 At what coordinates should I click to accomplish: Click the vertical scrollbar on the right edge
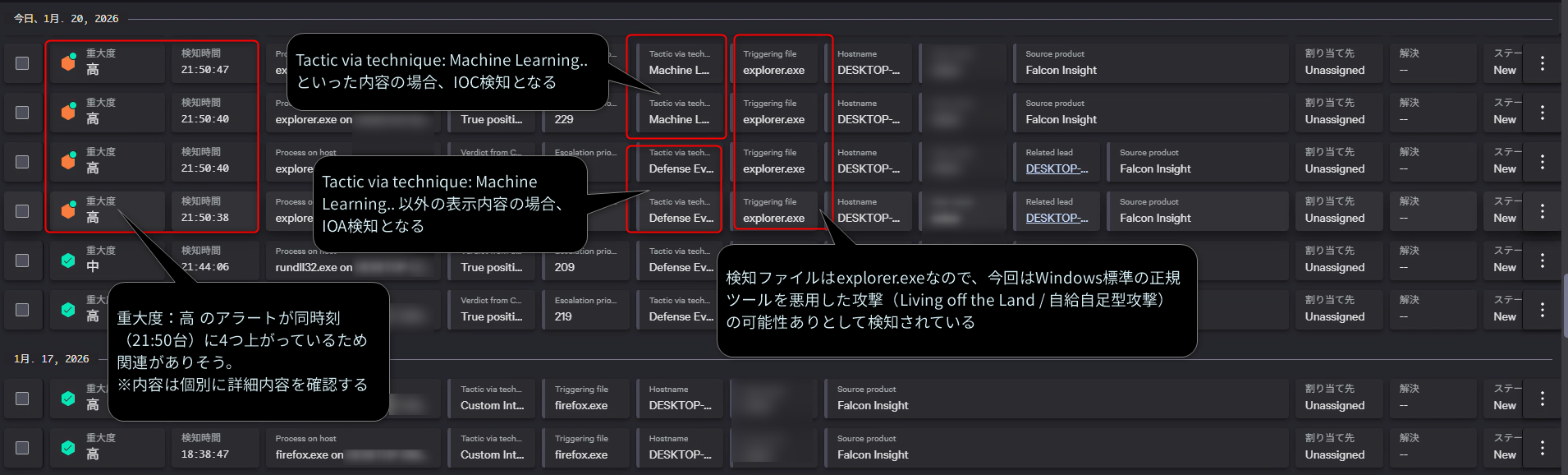(1565, 304)
